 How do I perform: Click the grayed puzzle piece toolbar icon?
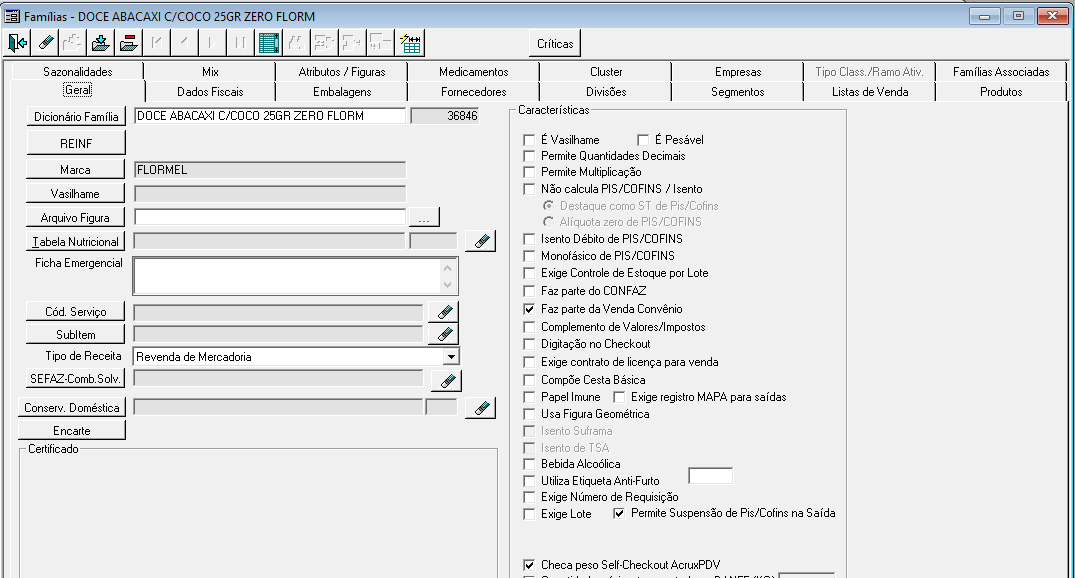[73, 43]
